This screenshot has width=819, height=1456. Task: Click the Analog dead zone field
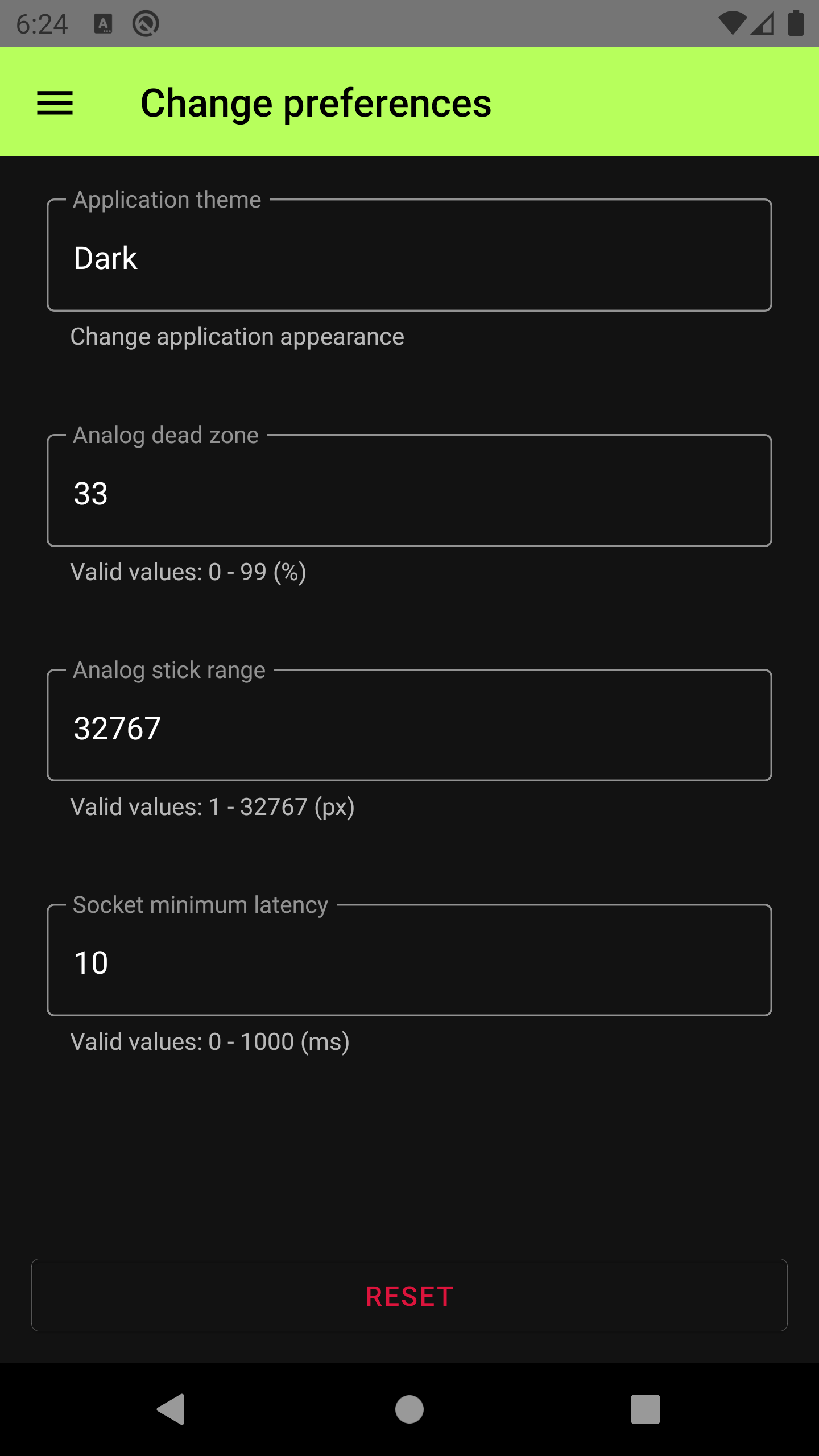pos(409,491)
